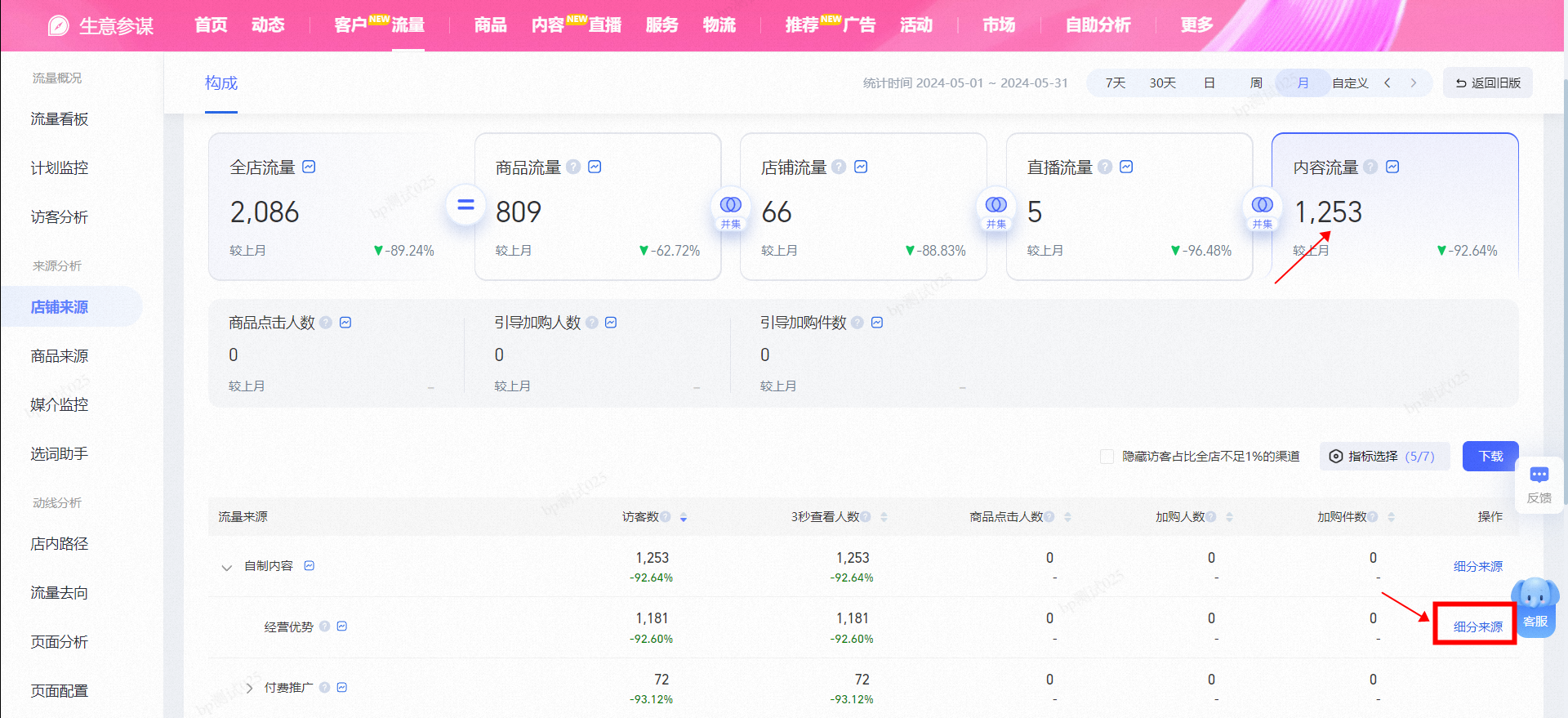The width and height of the screenshot is (1568, 718).
Task: Sort by 加购件数 column
Action: click(1391, 517)
